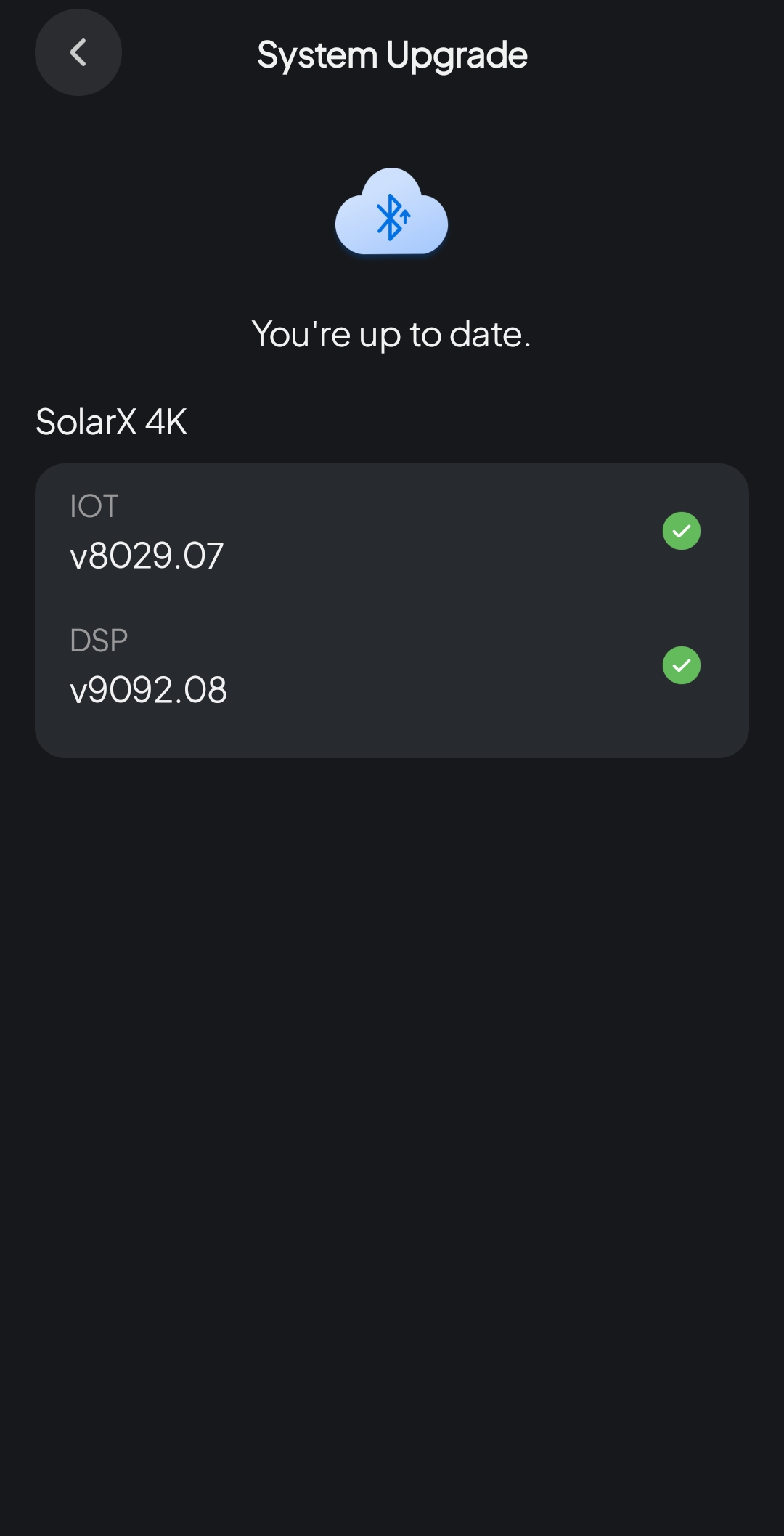The height and width of the screenshot is (1536, 784).
Task: Go back using the top-left arrow
Action: 78,52
